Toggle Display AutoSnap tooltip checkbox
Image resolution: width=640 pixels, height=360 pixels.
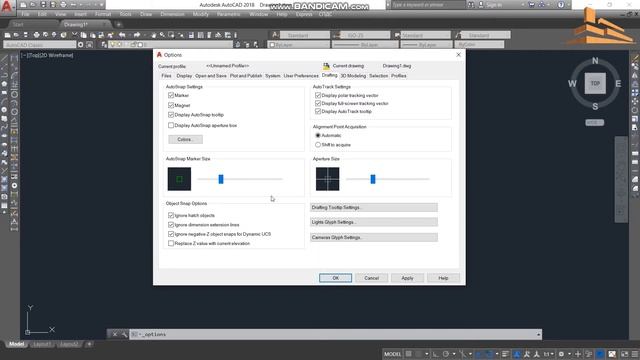coord(171,115)
